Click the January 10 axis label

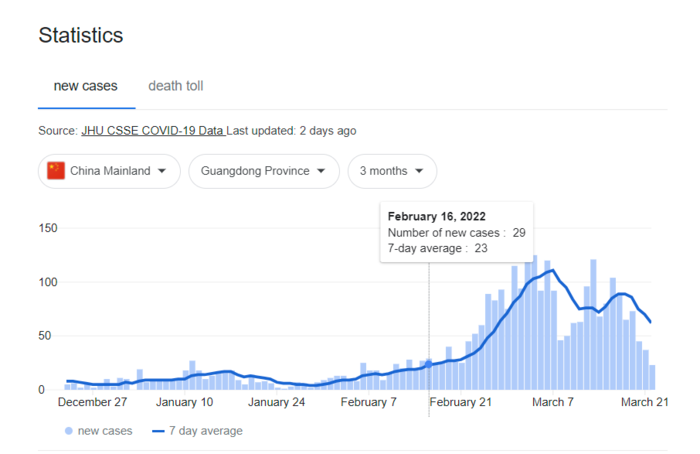(x=185, y=402)
